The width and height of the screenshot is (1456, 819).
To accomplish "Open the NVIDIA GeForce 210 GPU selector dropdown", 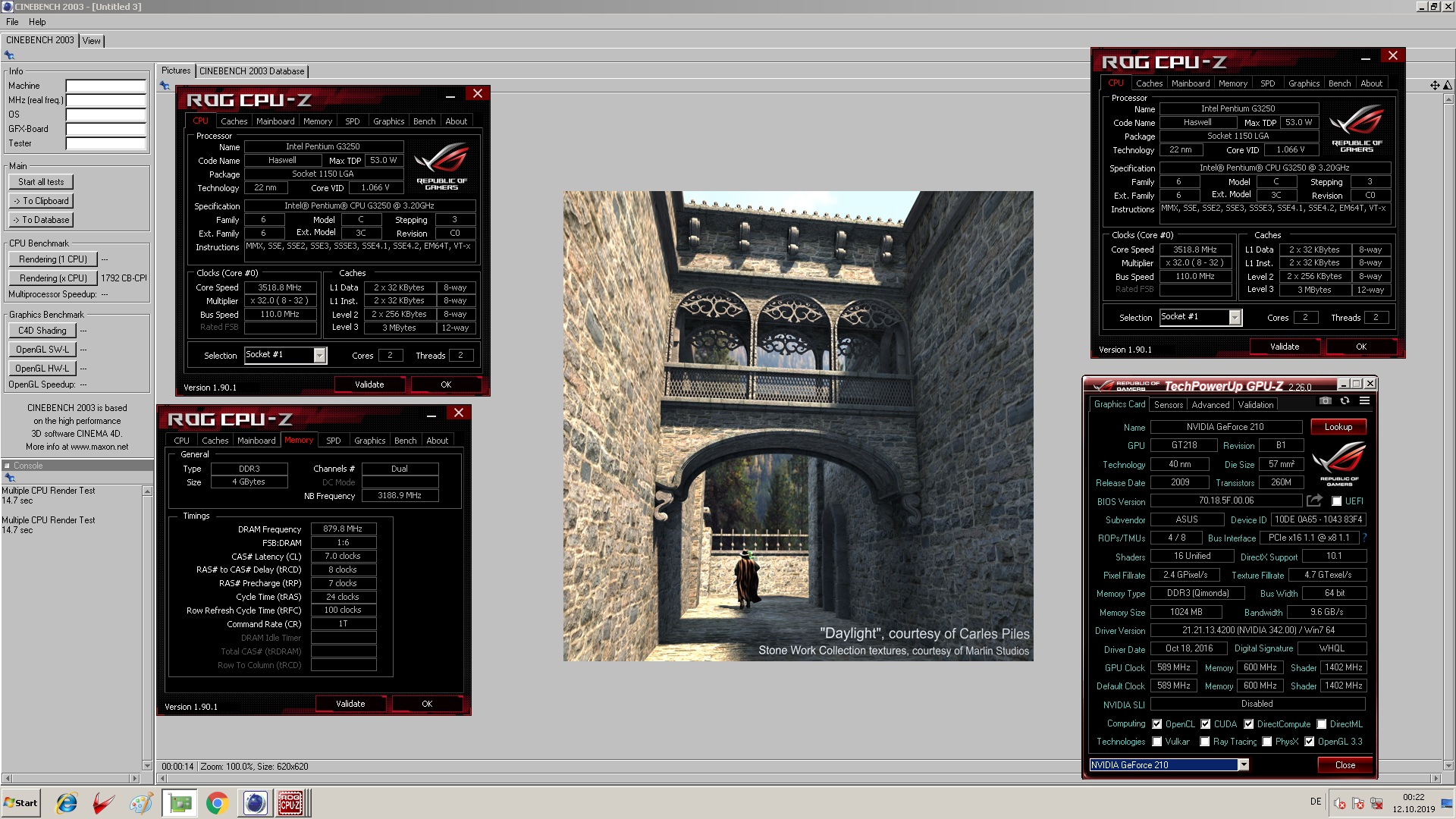I will click(1244, 765).
